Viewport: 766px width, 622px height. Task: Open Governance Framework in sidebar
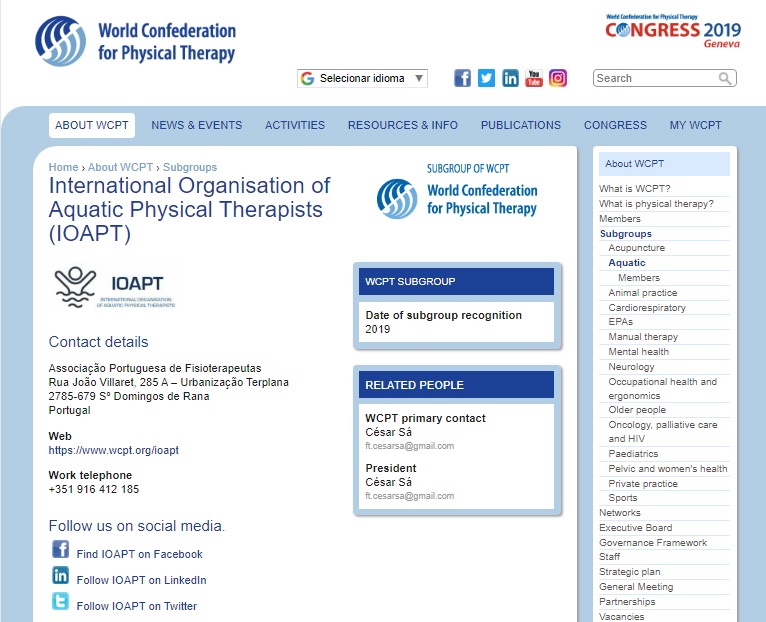653,542
